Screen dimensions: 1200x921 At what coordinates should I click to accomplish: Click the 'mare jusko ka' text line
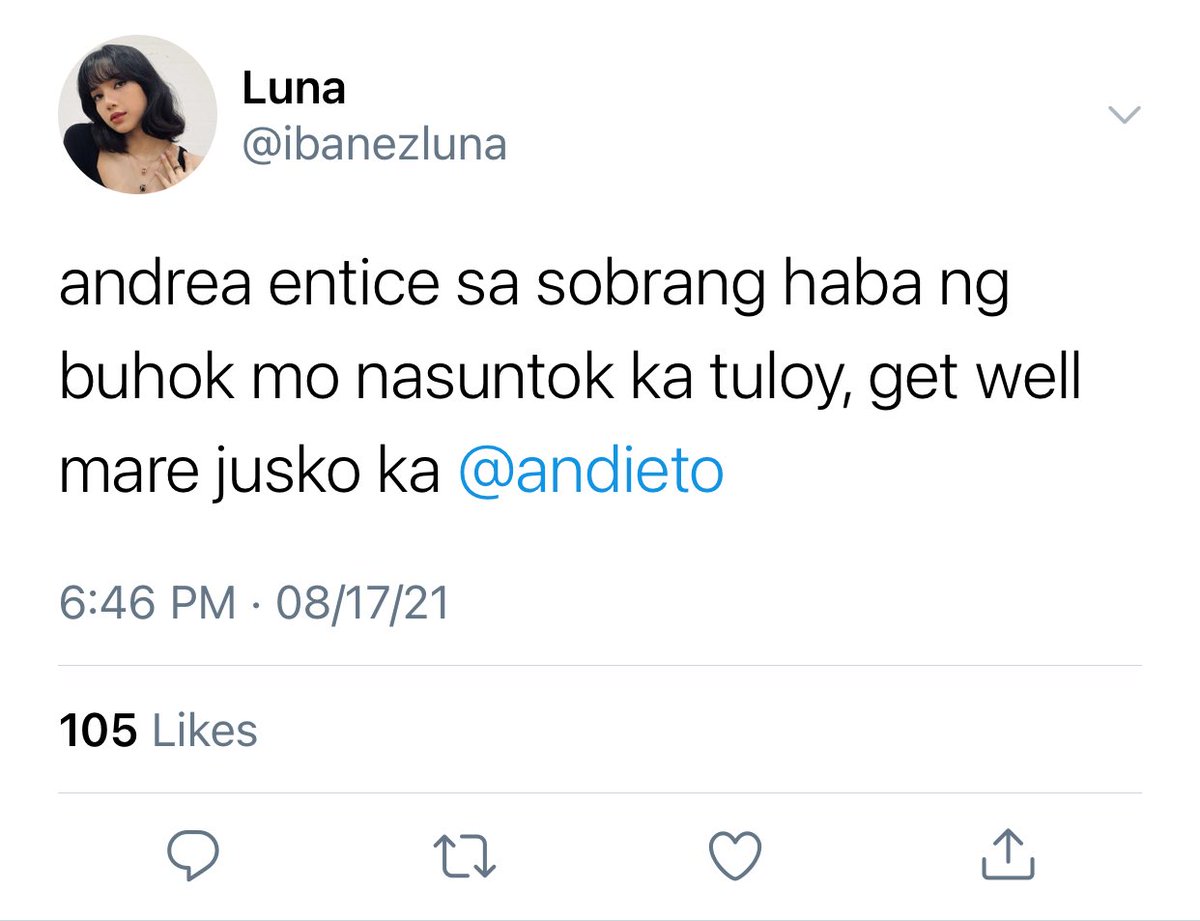[x=249, y=472]
